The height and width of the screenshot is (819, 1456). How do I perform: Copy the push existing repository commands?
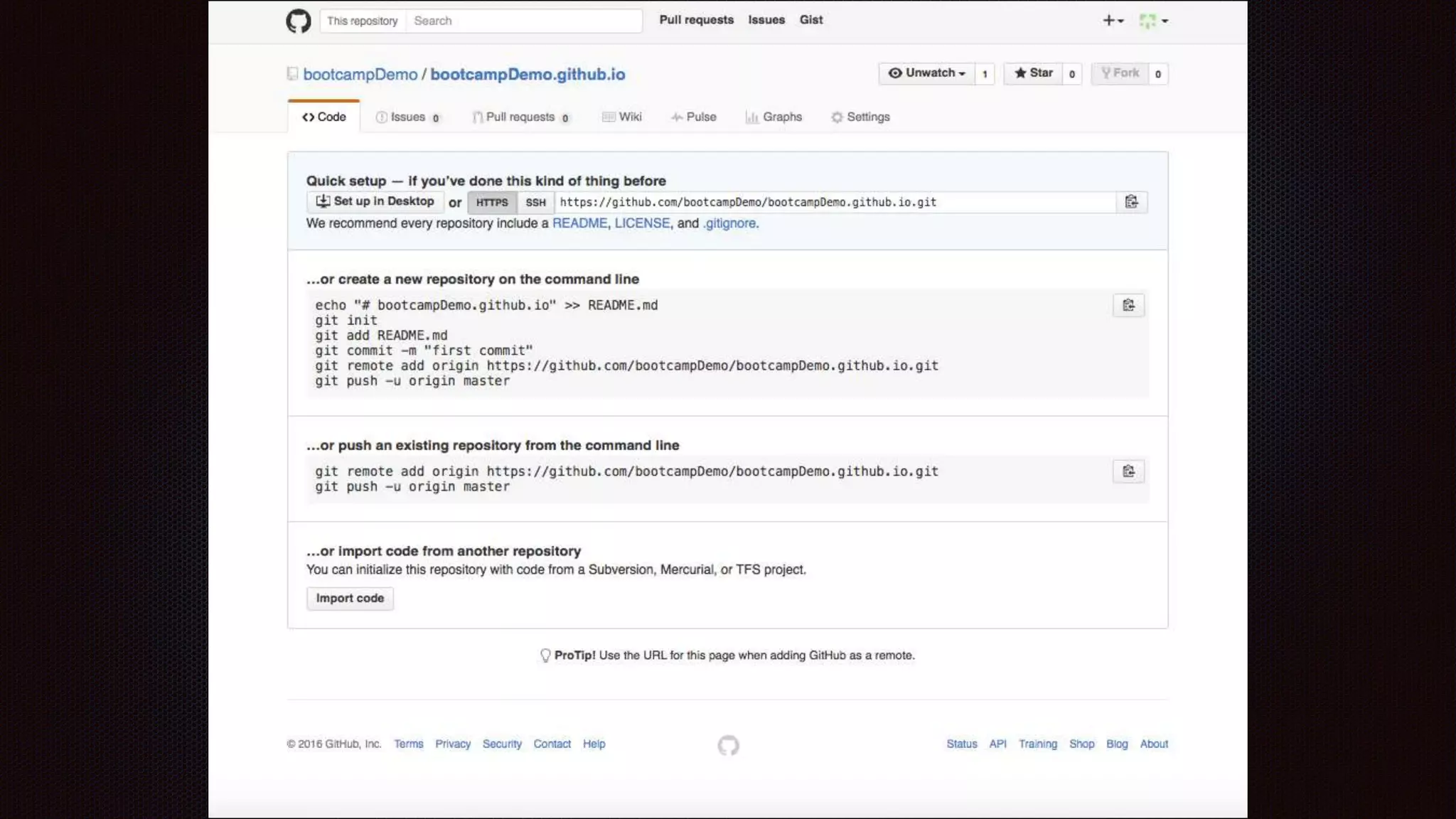(1128, 471)
